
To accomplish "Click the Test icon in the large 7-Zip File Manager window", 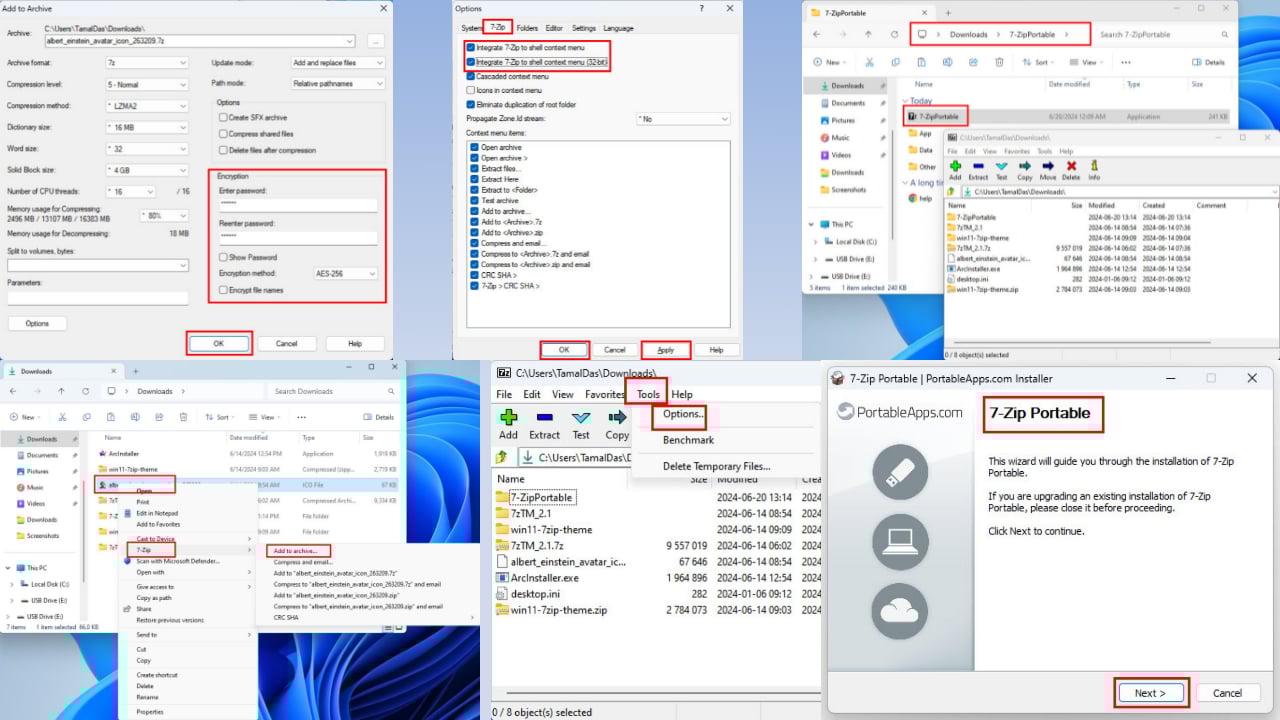I will (581, 418).
